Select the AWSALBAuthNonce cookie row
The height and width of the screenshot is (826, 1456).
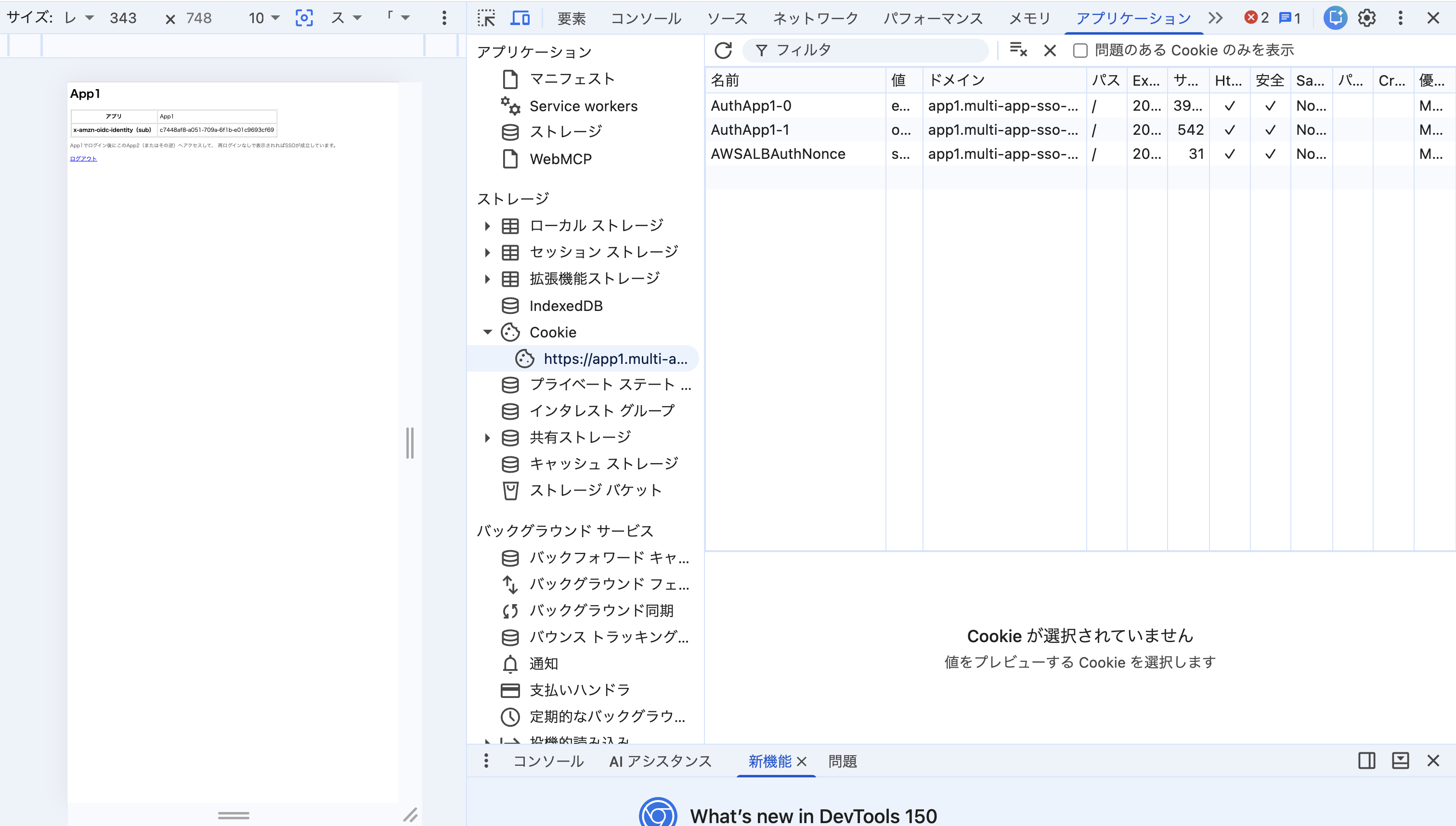[x=1080, y=155]
